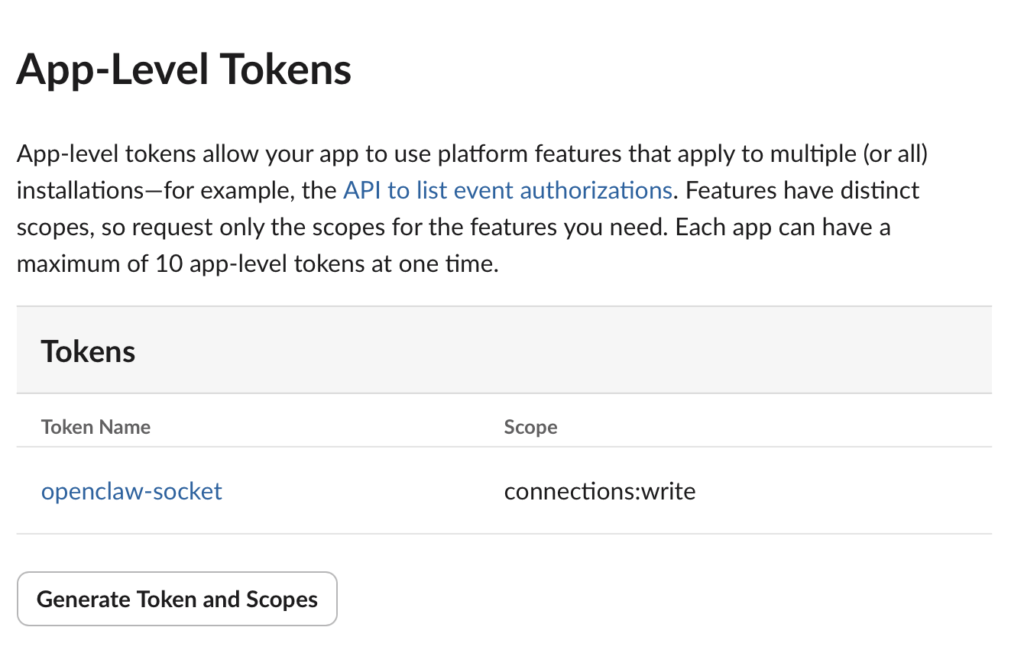The image size is (1024, 666).
Task: Select the Token Name column header
Action: [96, 427]
